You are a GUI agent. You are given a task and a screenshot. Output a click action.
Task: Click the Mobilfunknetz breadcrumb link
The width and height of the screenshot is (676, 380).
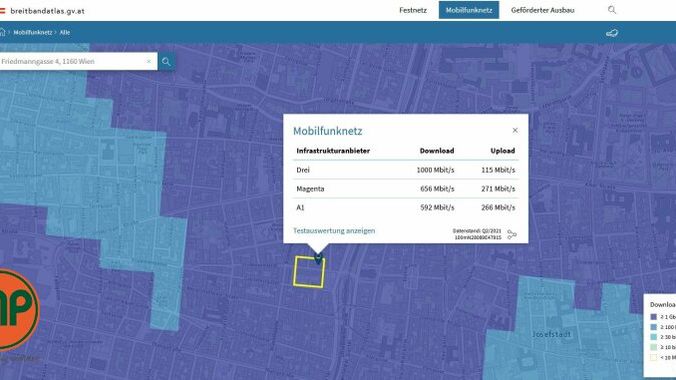point(33,32)
